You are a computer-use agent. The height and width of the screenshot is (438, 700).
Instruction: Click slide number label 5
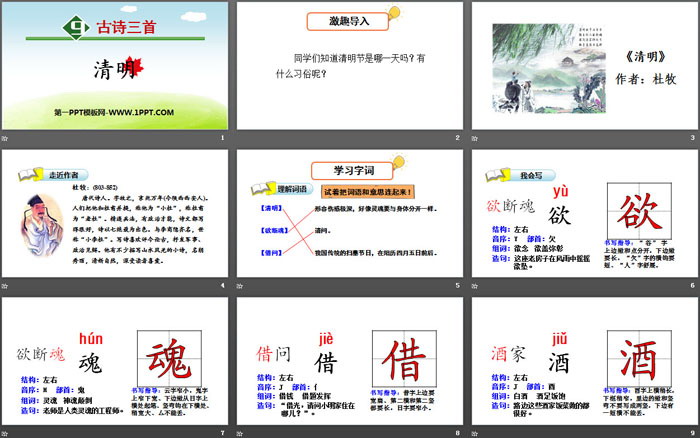click(x=457, y=285)
